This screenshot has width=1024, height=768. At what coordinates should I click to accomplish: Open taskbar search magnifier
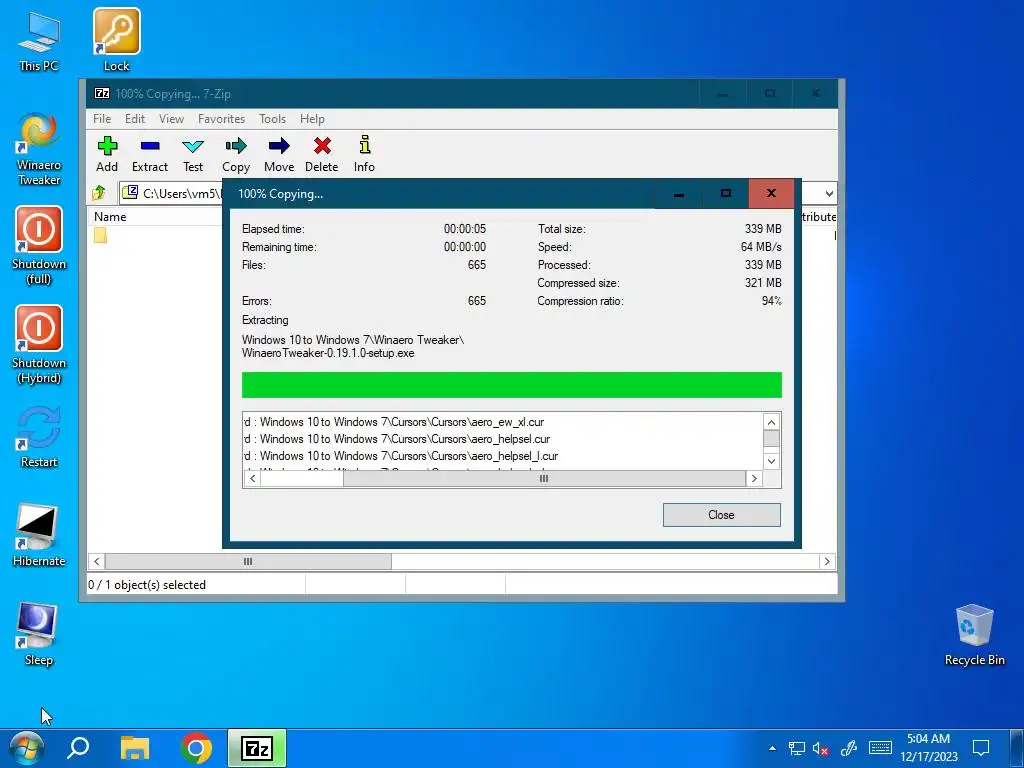click(x=78, y=748)
